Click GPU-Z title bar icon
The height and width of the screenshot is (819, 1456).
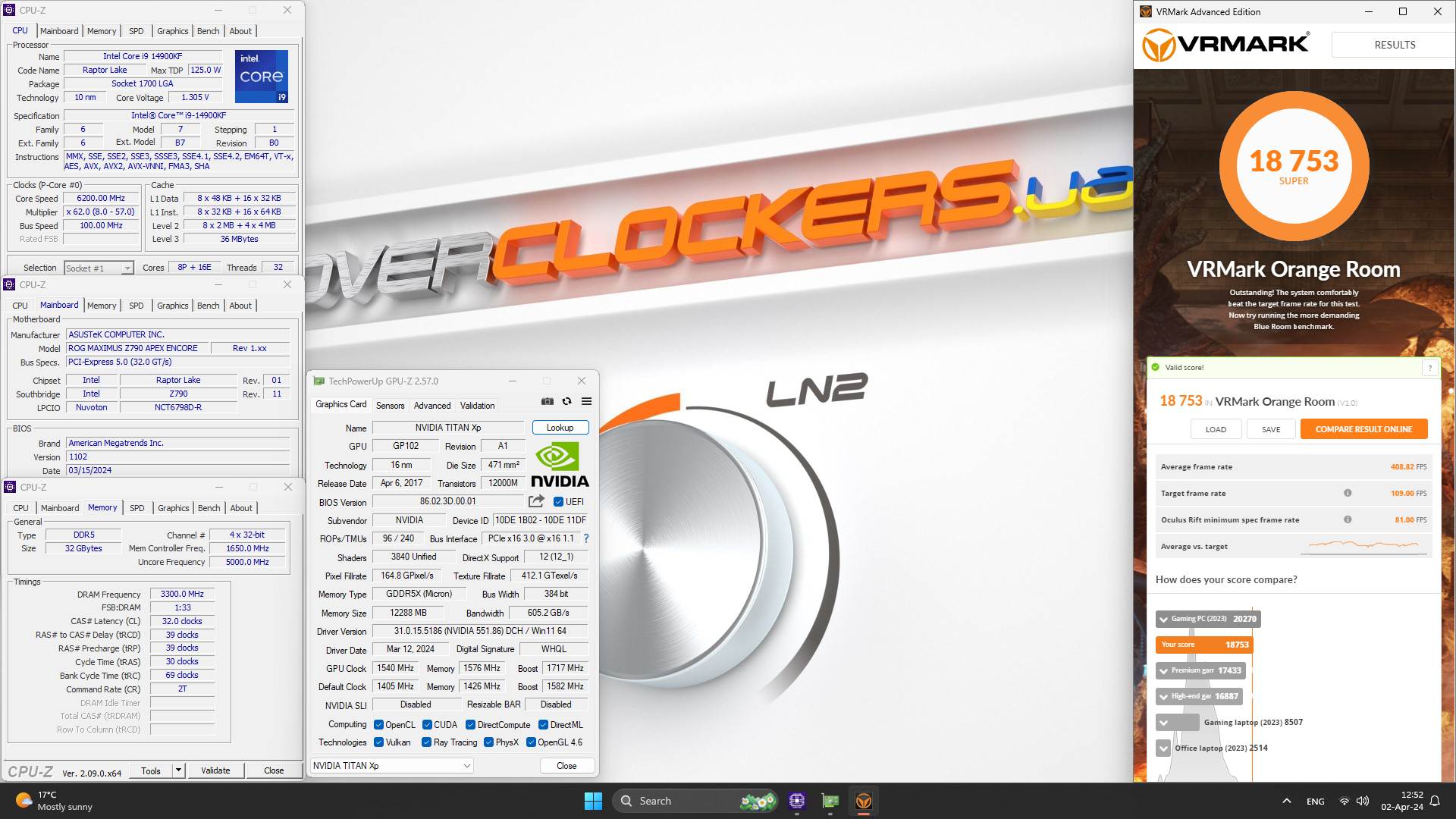pyautogui.click(x=319, y=381)
